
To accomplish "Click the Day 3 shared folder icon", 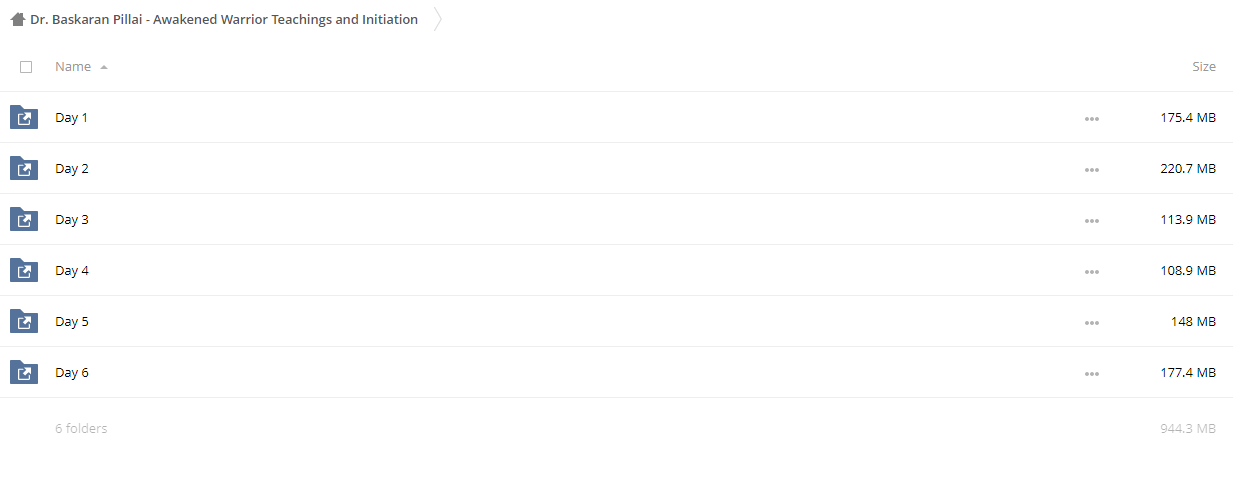I will 24,219.
